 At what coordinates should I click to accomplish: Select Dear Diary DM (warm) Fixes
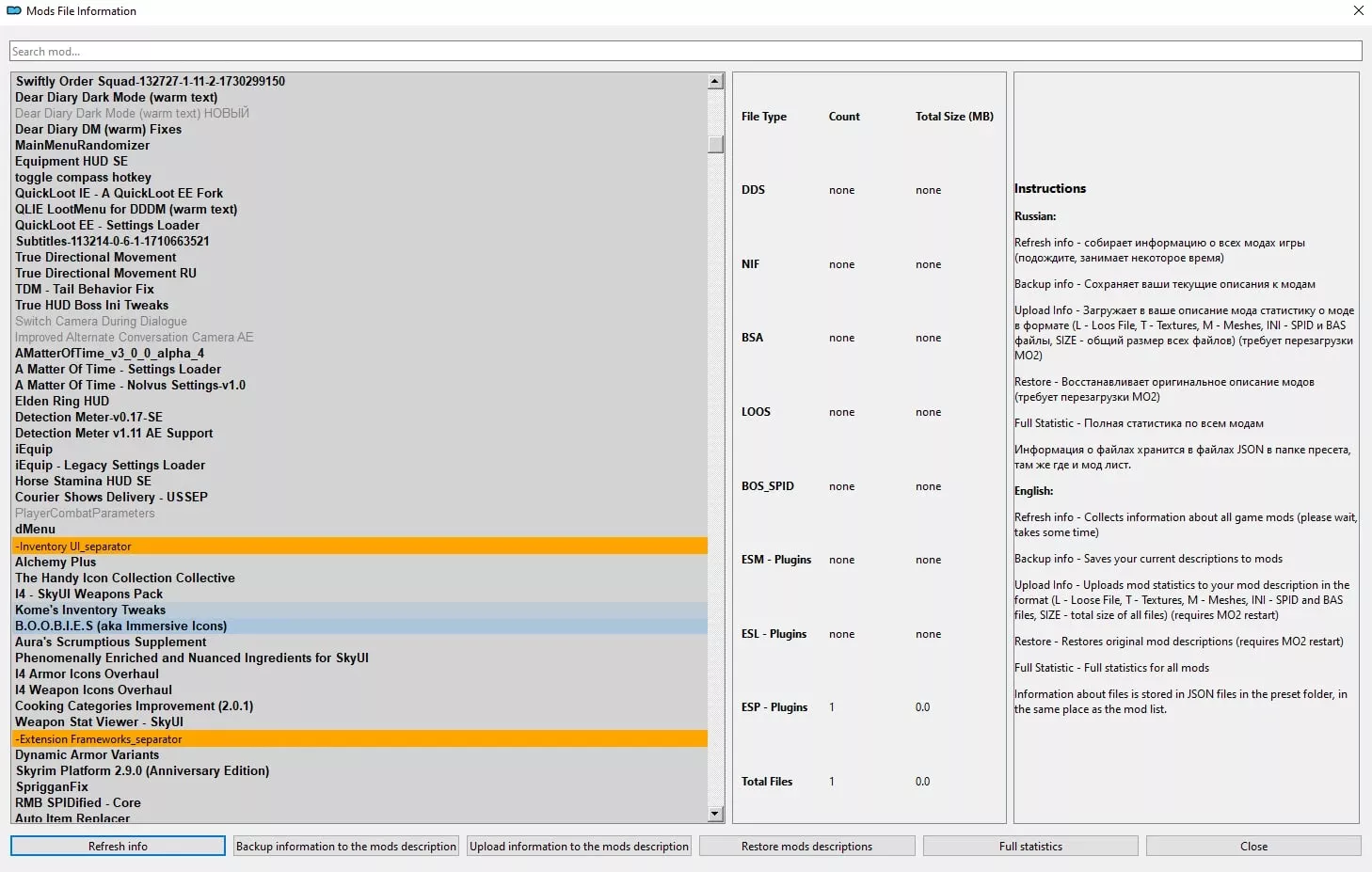[99, 129]
